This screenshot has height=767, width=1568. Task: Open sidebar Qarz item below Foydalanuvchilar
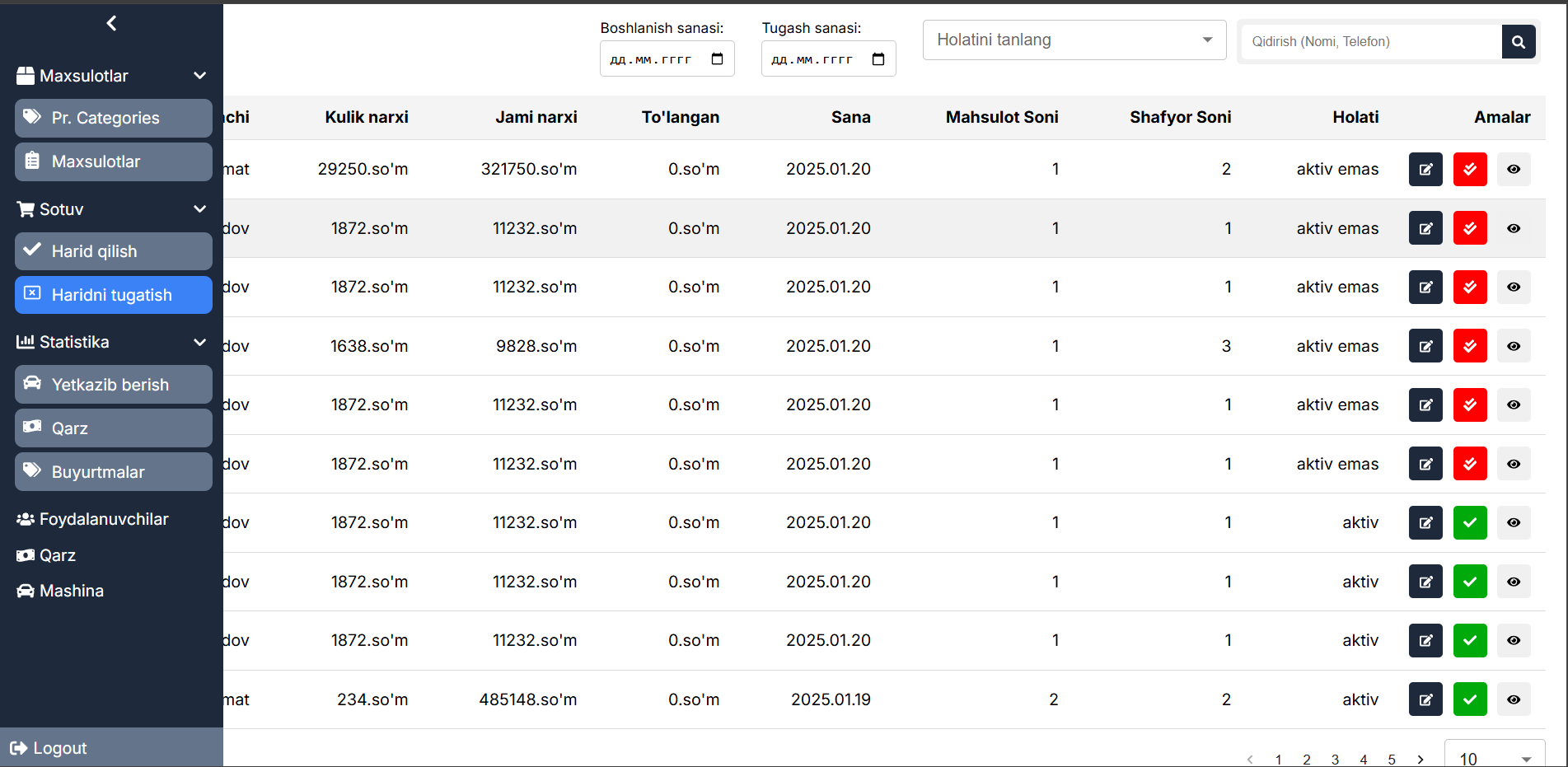click(46, 555)
